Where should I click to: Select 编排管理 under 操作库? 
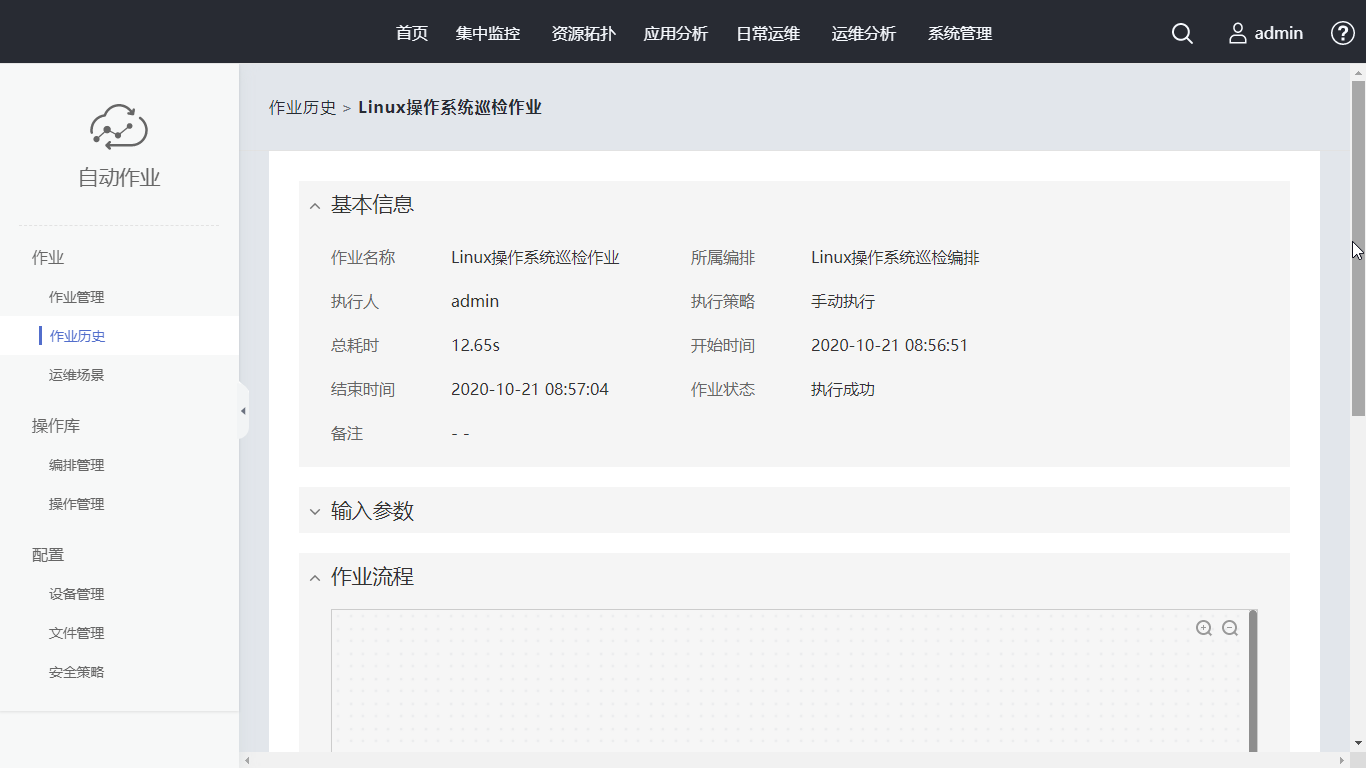pyautogui.click(x=77, y=465)
